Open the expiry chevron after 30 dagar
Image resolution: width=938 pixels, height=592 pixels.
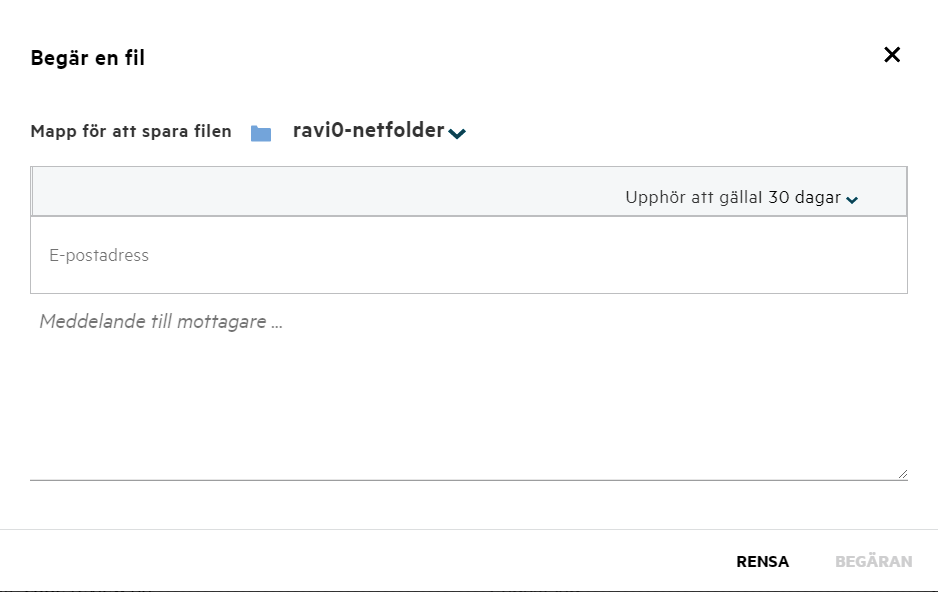[852, 200]
